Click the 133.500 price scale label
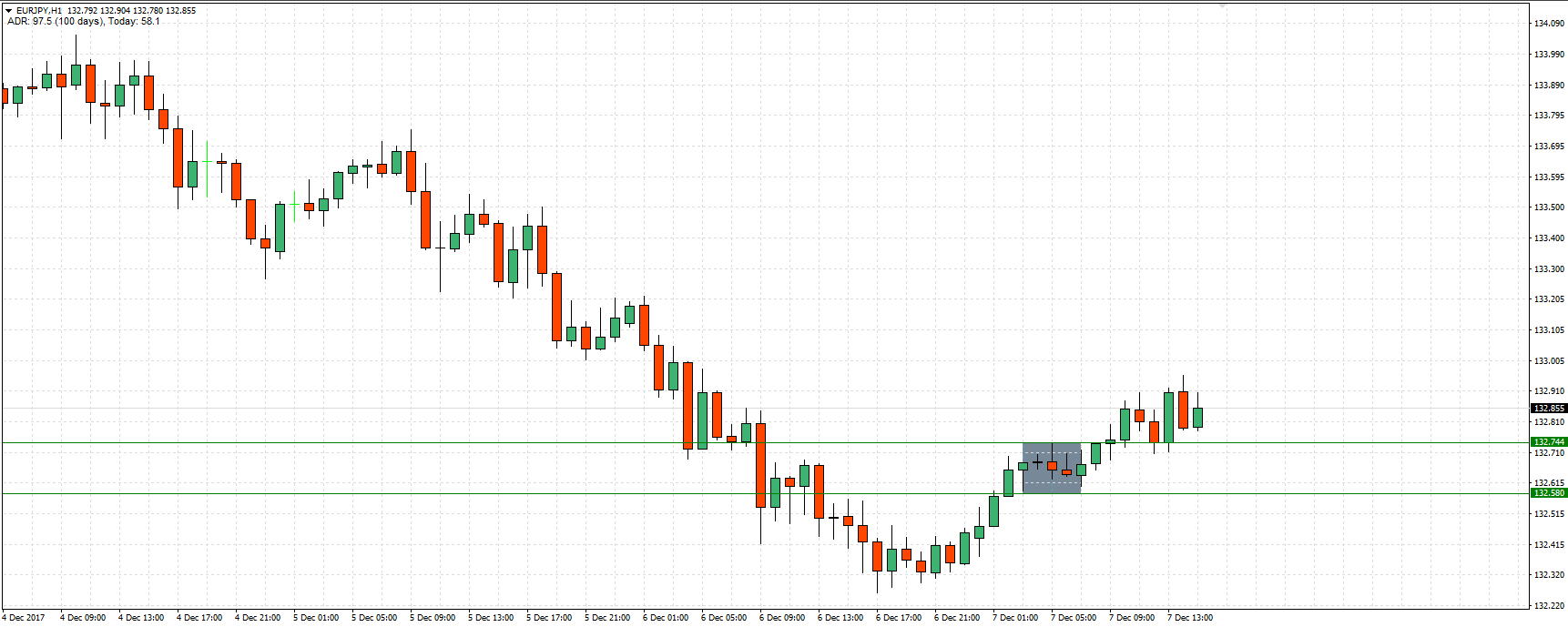Image resolution: width=1568 pixels, height=627 pixels. coord(1549,207)
